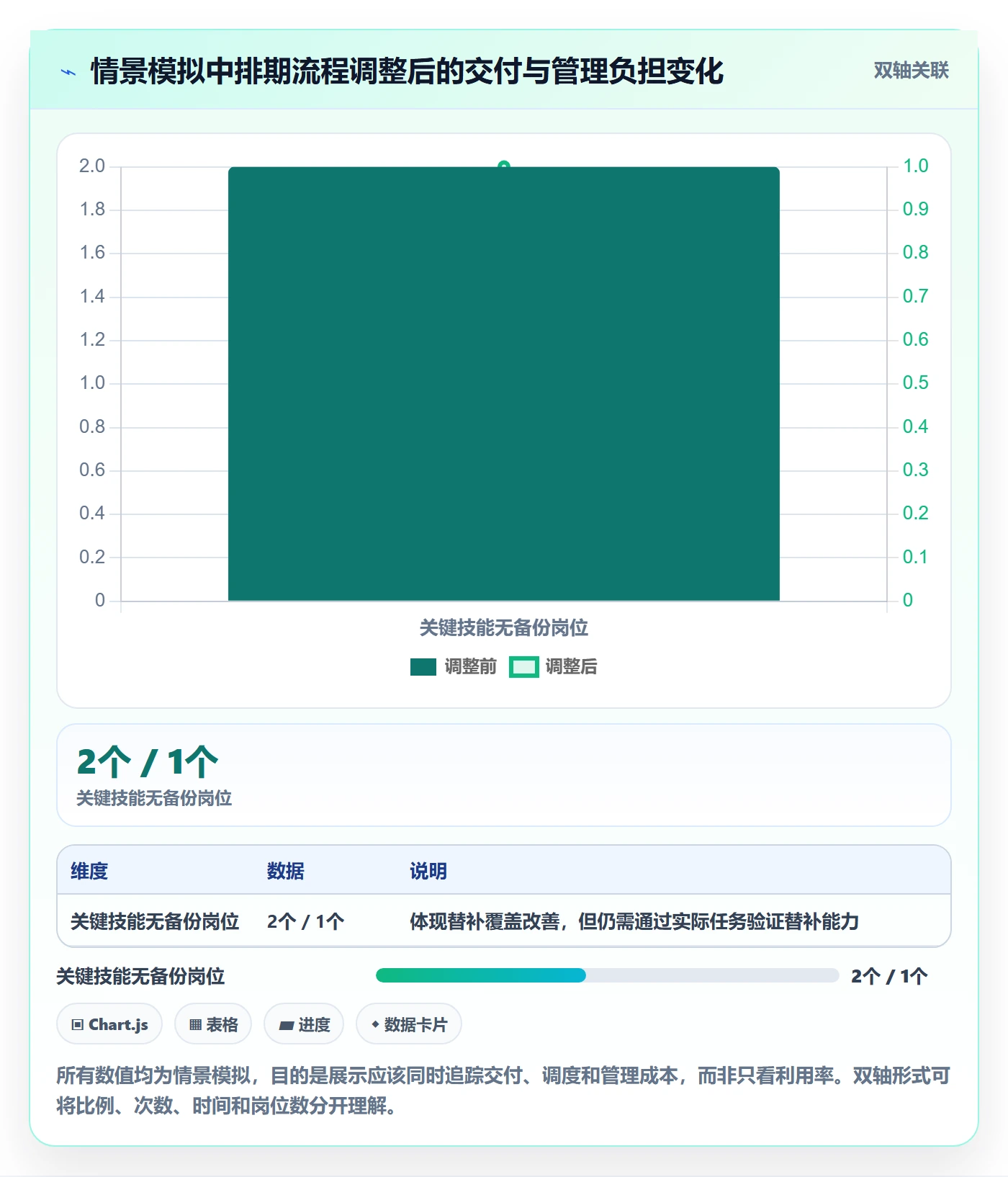Select the 表格 chip
The height and width of the screenshot is (1177, 1008).
[x=213, y=1024]
